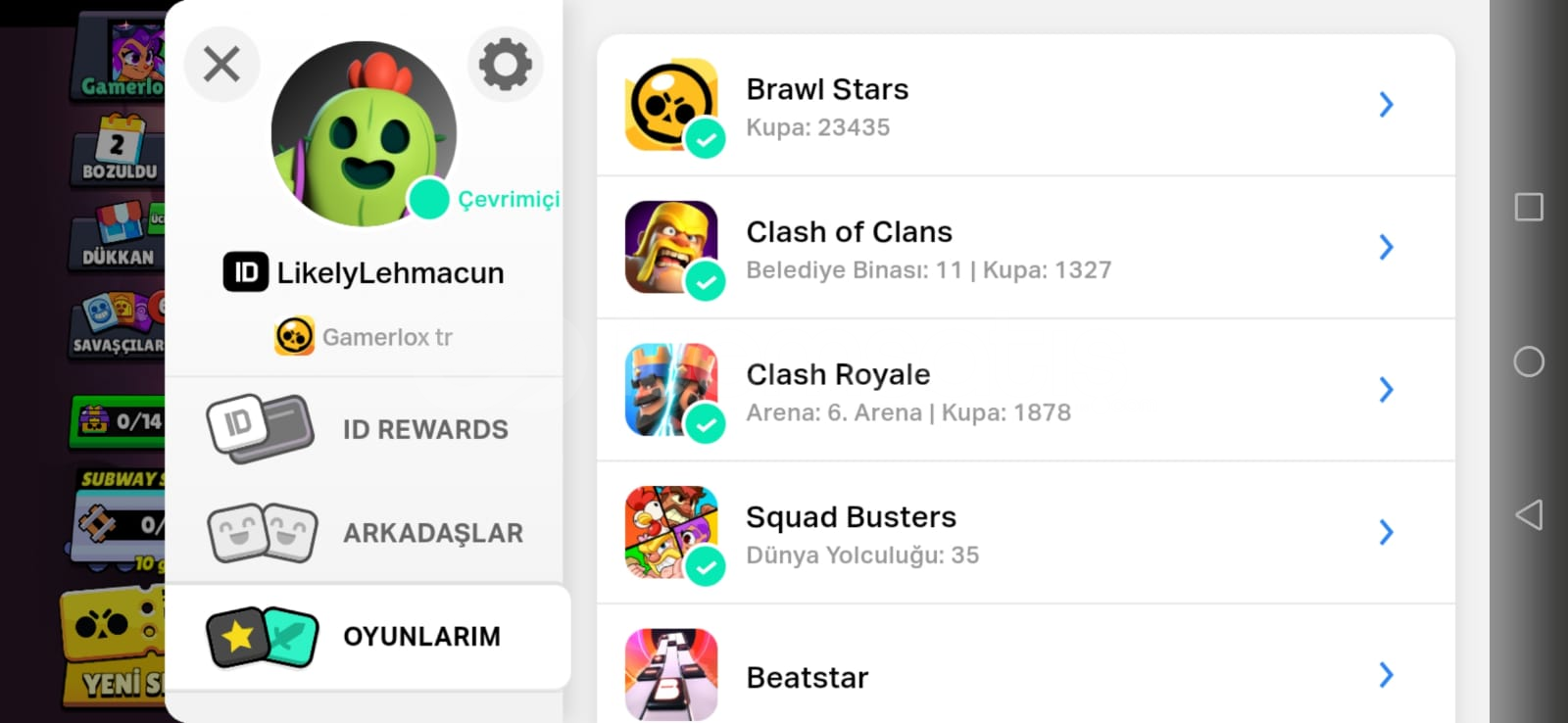Open the Brawl Stars game icon
The image size is (1568, 723).
pos(671,105)
